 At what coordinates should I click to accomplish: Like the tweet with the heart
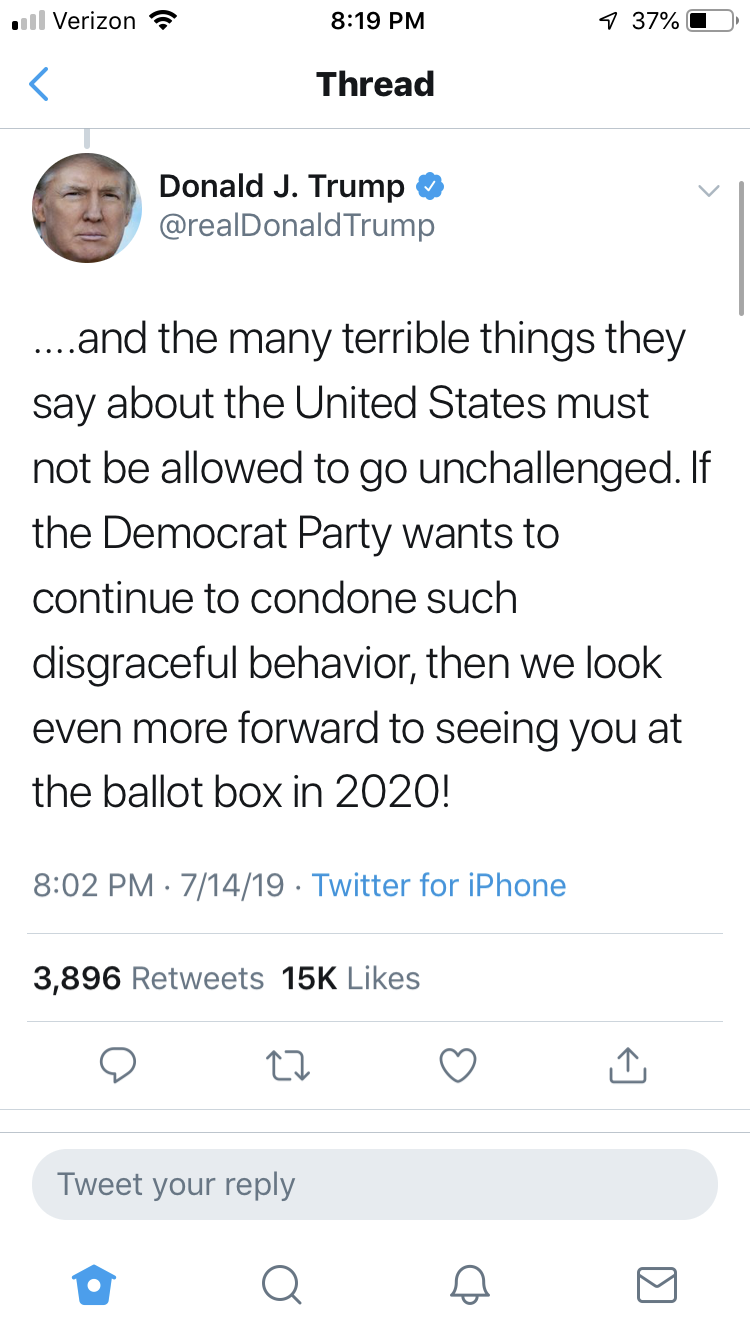click(458, 1065)
